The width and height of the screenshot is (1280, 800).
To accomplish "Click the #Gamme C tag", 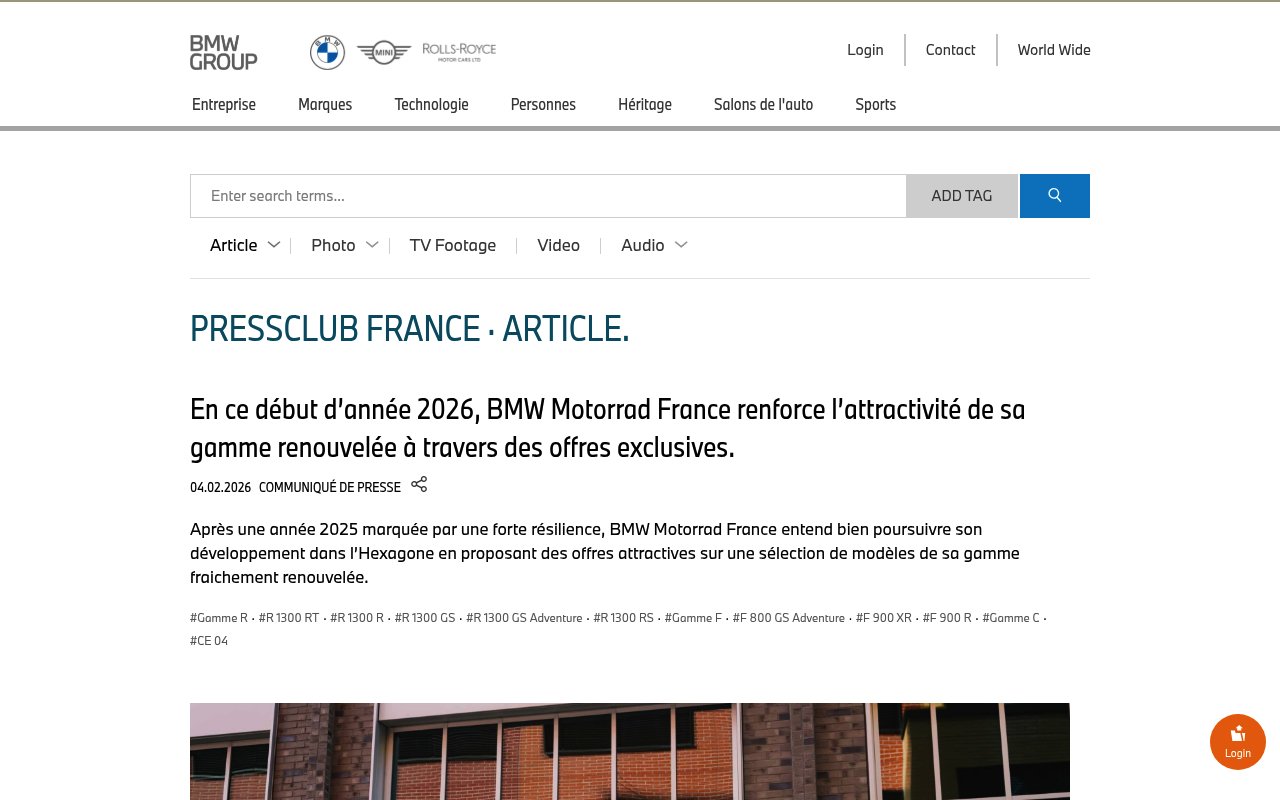I will [1011, 618].
